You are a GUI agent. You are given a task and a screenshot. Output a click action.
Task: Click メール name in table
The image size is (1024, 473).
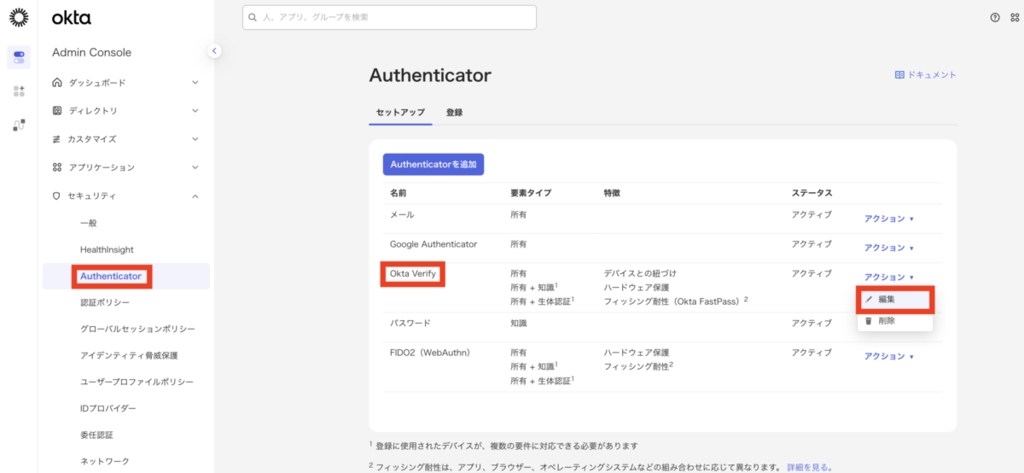coord(402,214)
